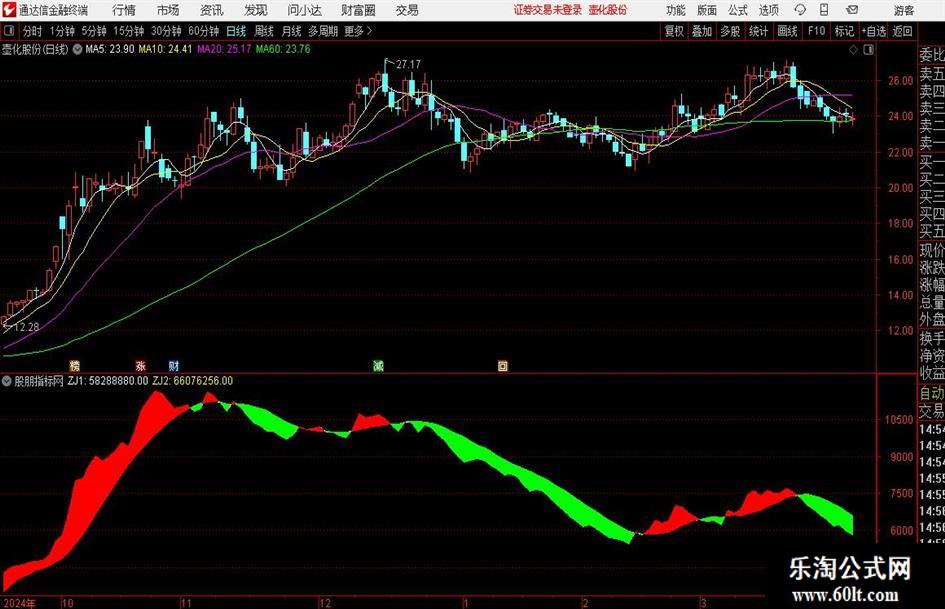Click the 减 event marker icon
The height and width of the screenshot is (609, 945).
[378, 366]
